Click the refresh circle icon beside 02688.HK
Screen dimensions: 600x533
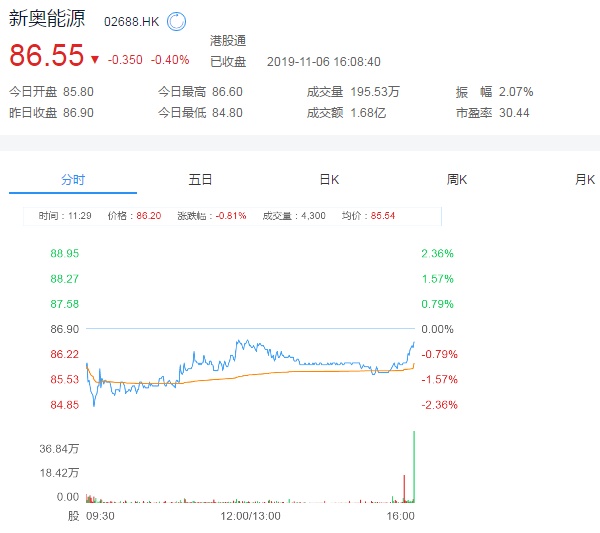coord(176,21)
